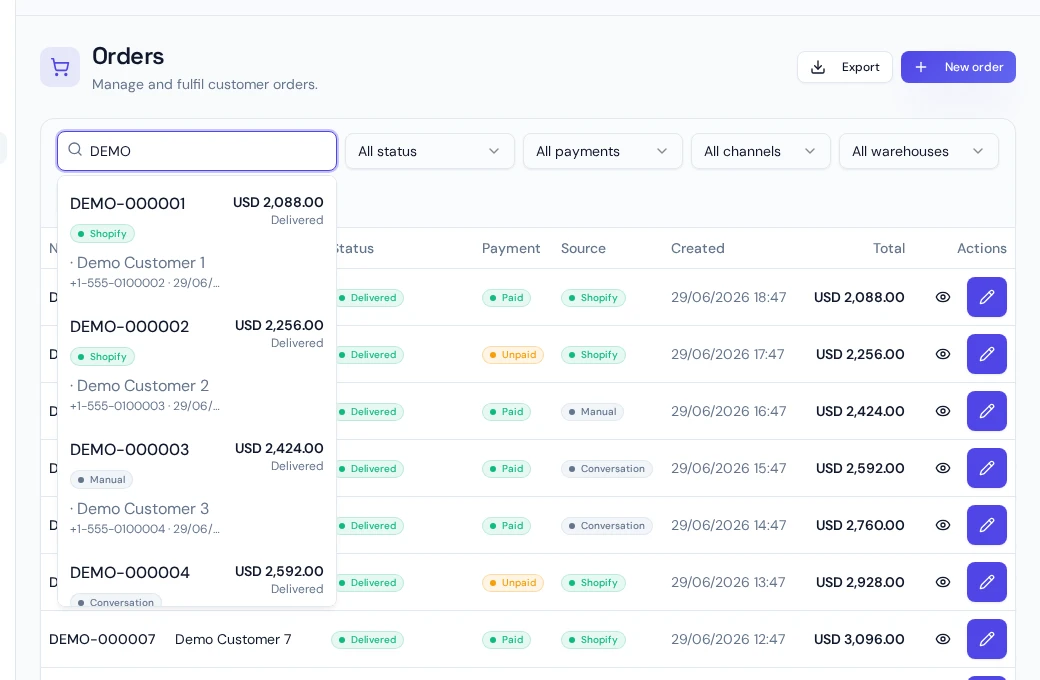This screenshot has width=1040, height=680.
Task: Click Demo Customer 7 table cell
Action: (233, 640)
